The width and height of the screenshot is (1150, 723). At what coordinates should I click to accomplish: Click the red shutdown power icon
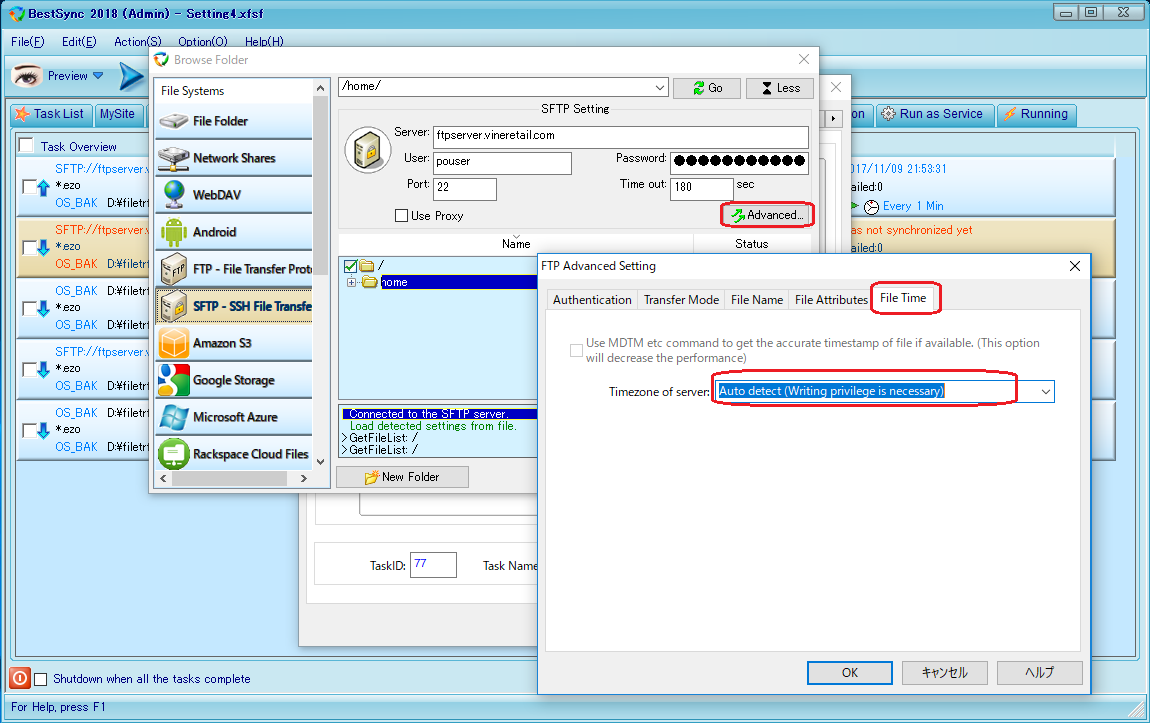tap(20, 678)
